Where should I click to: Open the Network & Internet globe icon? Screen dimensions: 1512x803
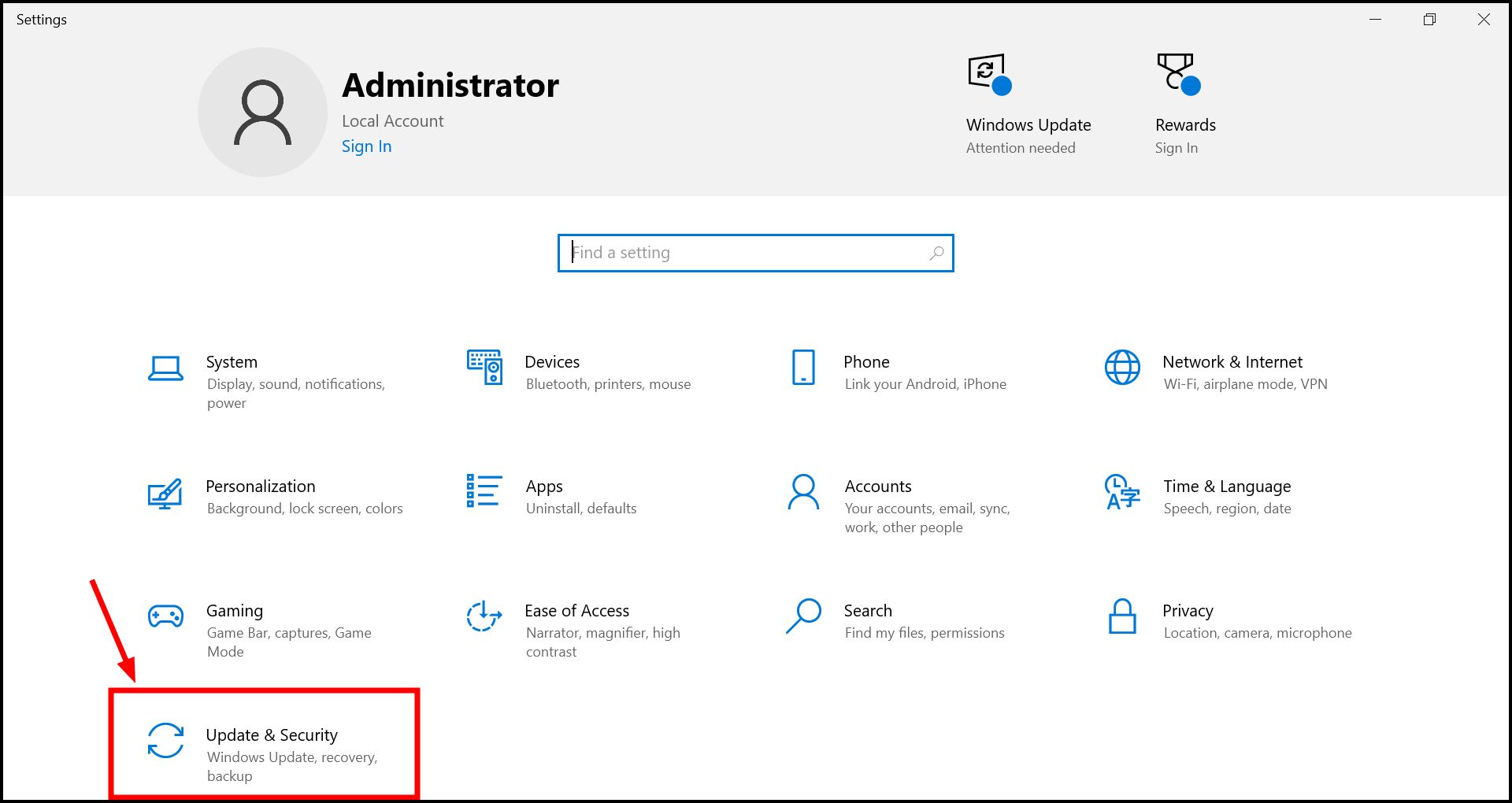(1121, 368)
